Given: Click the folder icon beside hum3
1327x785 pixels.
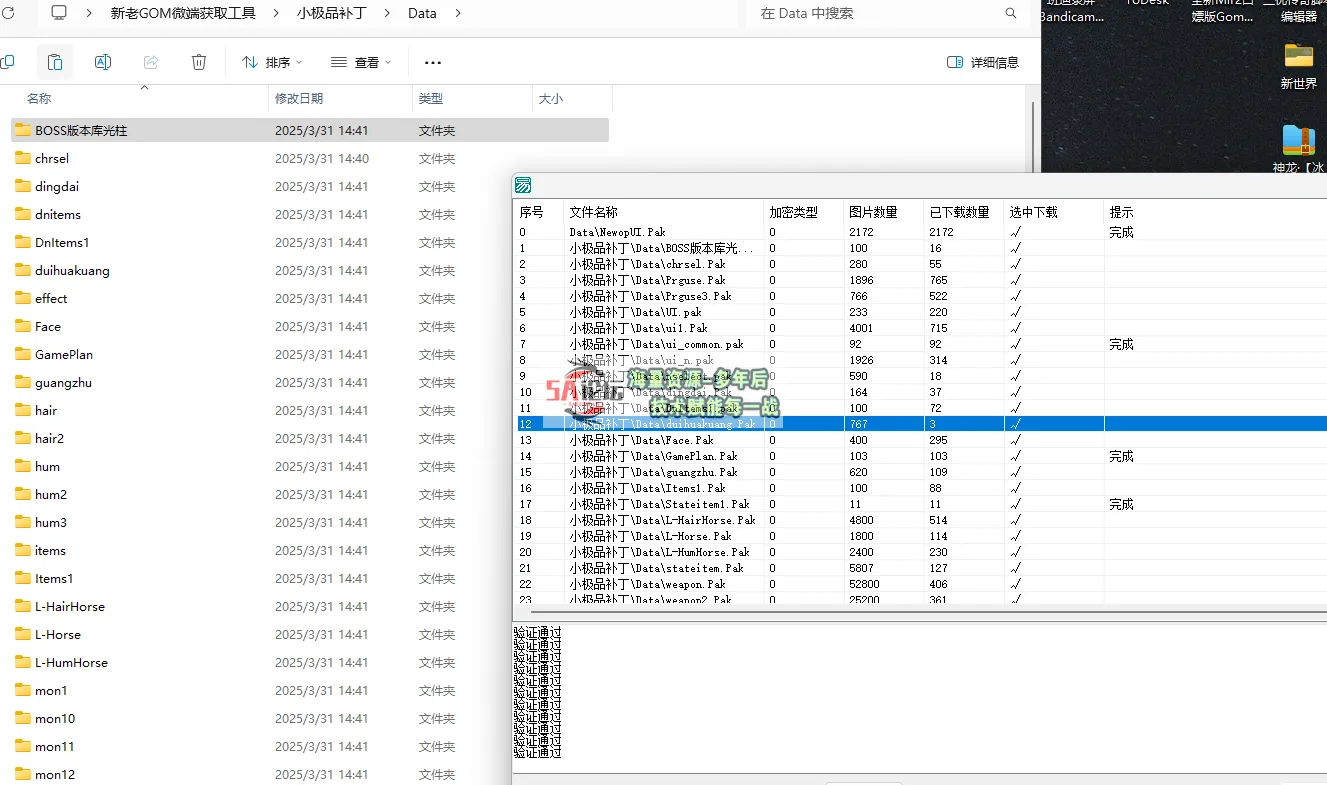Looking at the screenshot, I should (23, 522).
